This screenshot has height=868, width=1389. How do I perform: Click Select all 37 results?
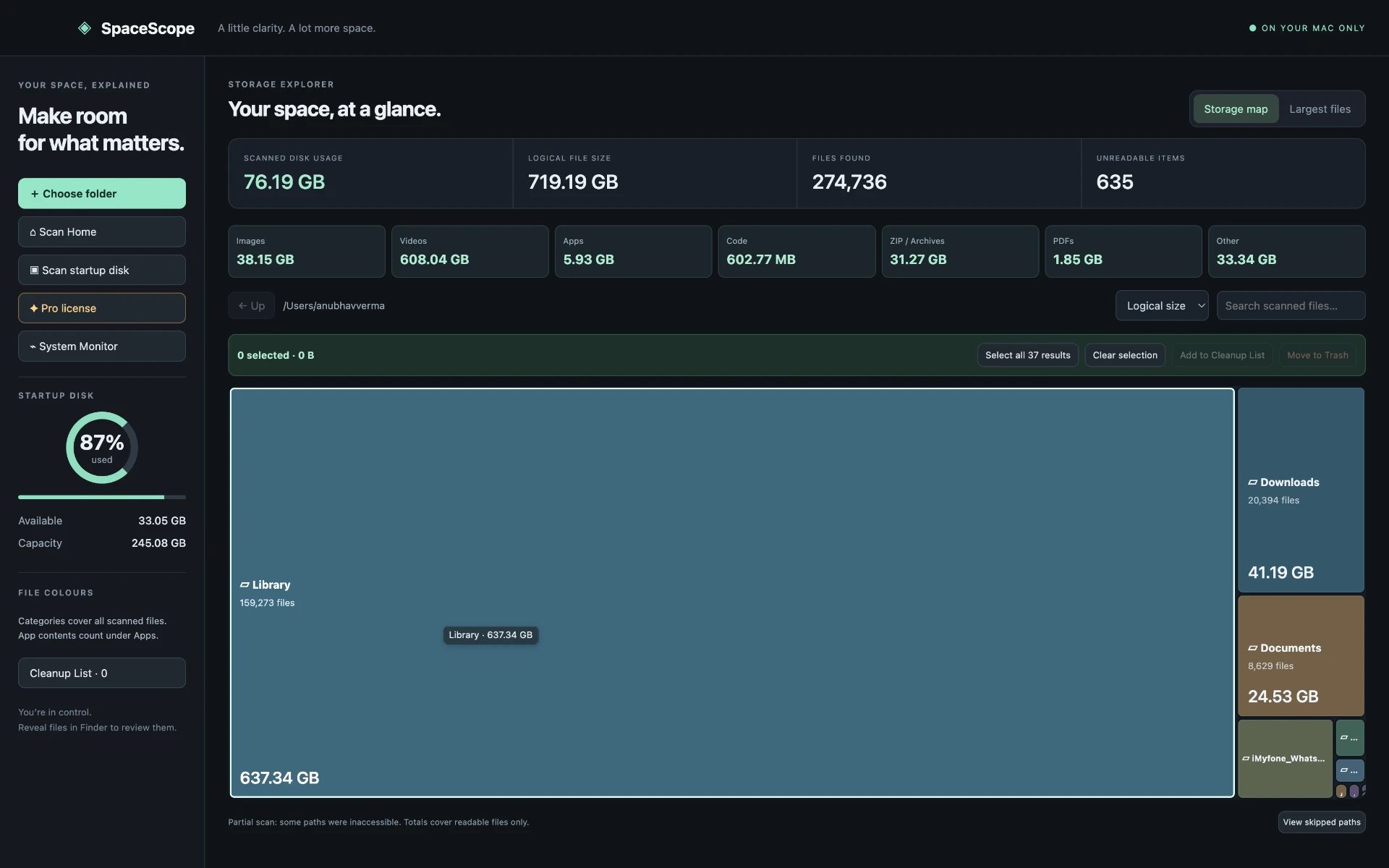(x=1028, y=355)
